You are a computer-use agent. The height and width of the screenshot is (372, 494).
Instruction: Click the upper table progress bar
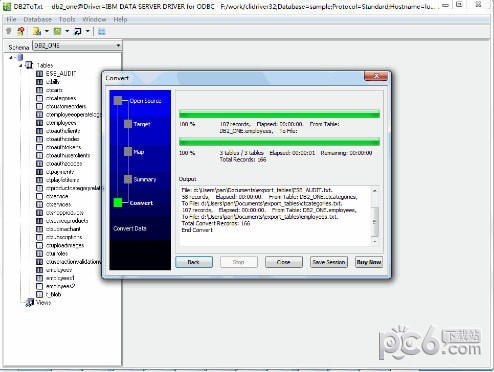pyautogui.click(x=279, y=114)
